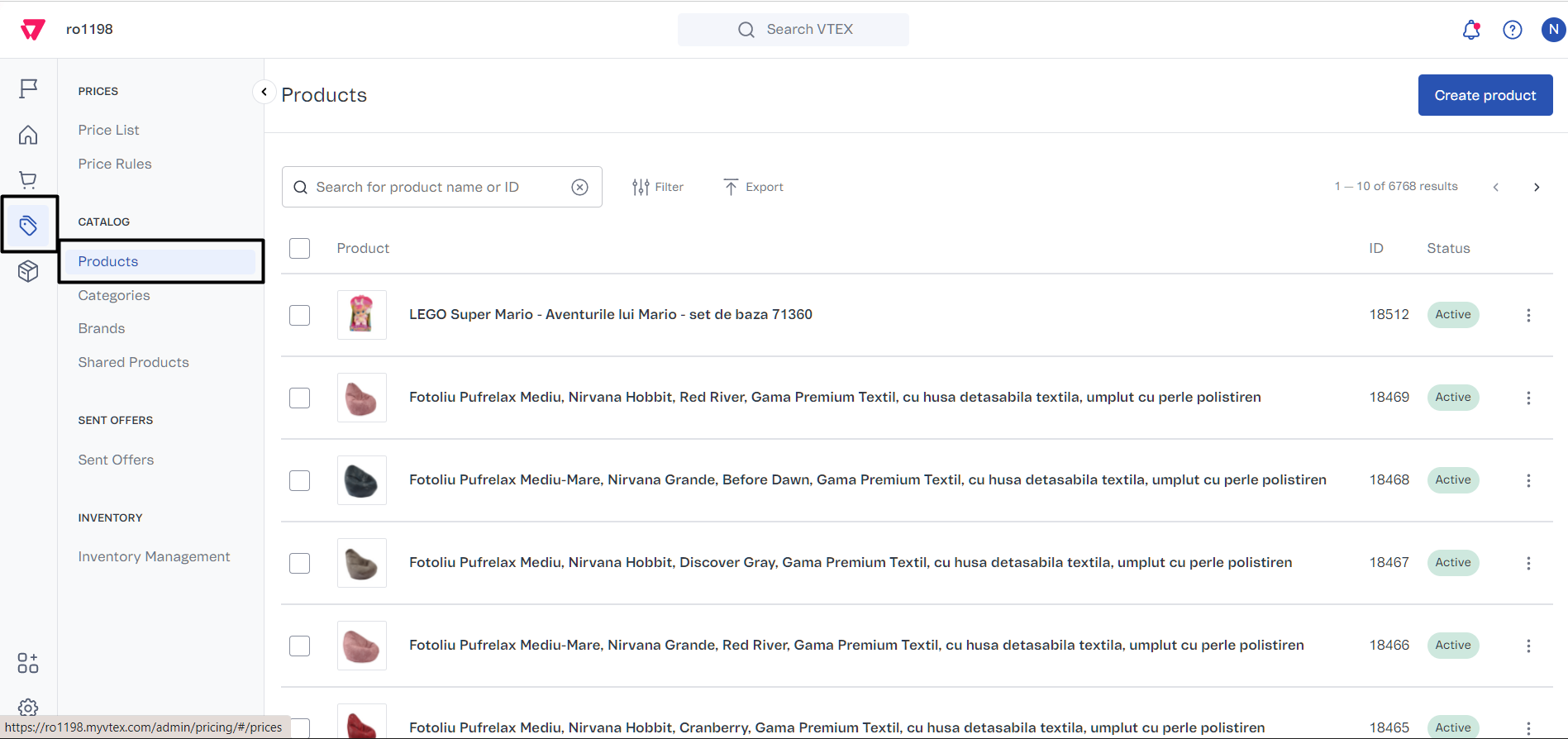Click the Create product button

click(1485, 95)
